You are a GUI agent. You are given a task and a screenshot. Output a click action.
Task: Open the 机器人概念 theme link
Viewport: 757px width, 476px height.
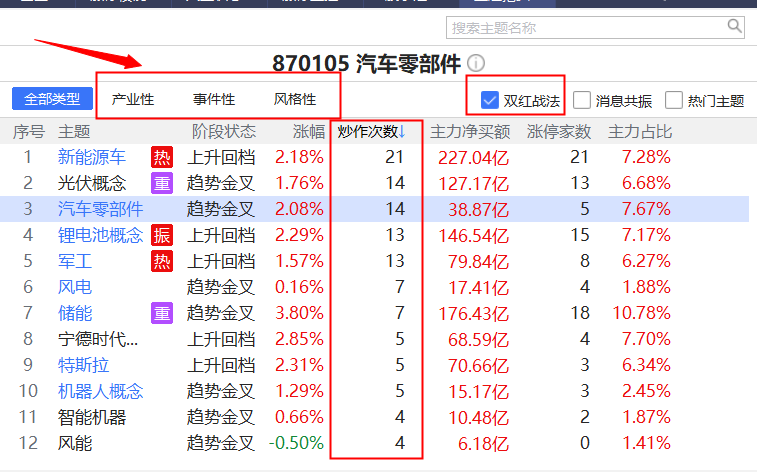[x=101, y=391]
